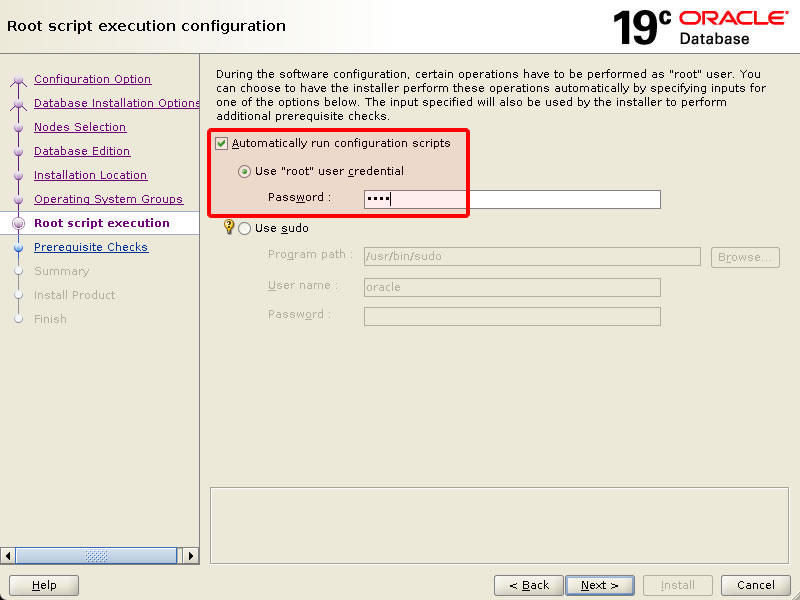This screenshot has height=600, width=800.
Task: Click the Prerequisite Checks step marker
Action: (x=18, y=248)
